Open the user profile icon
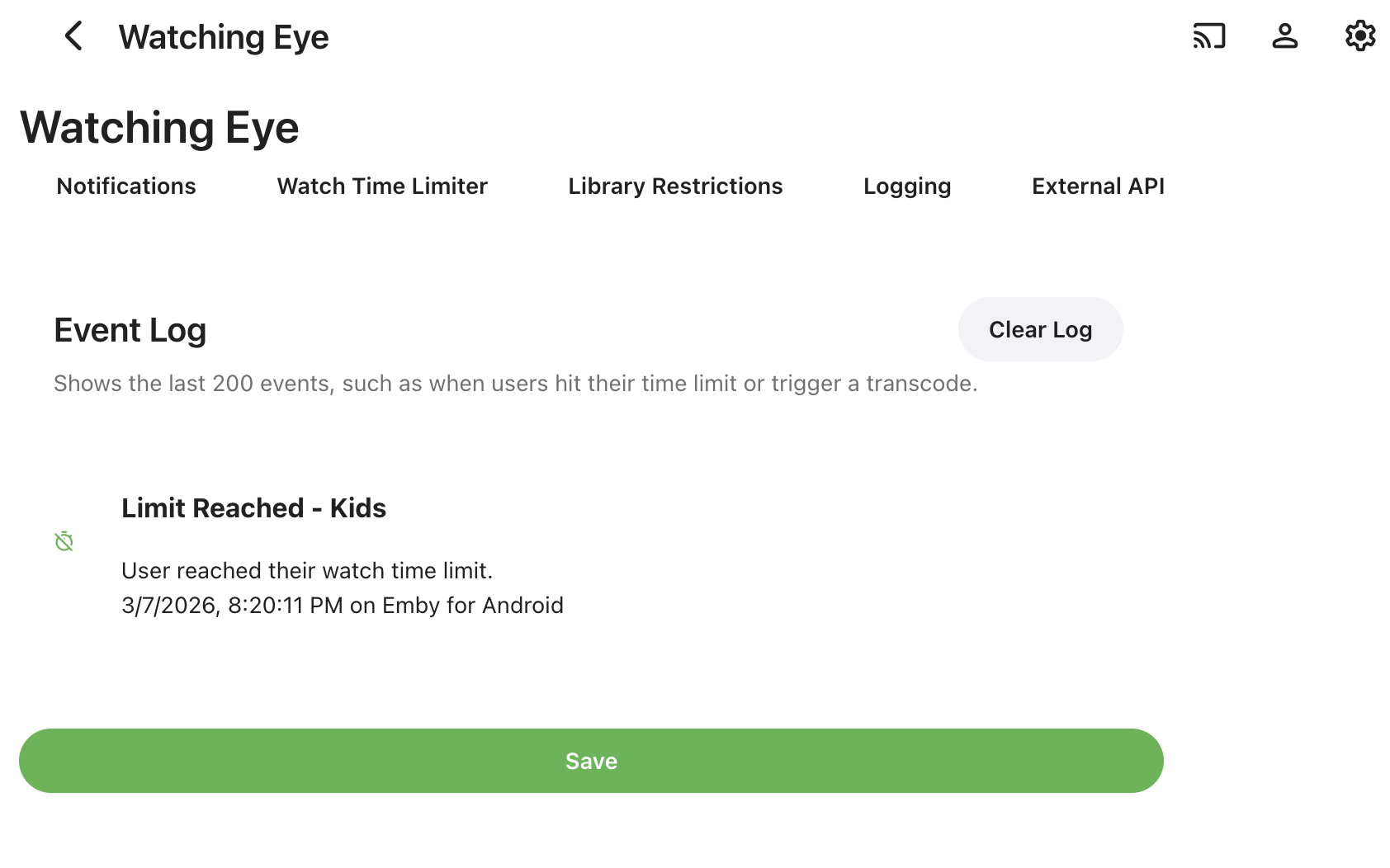This screenshot has width=1390, height=868. click(1284, 36)
